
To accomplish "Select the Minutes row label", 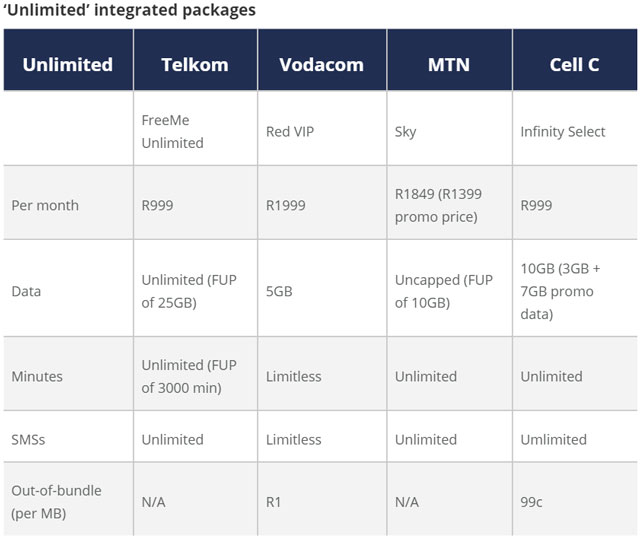I will click(x=37, y=377).
